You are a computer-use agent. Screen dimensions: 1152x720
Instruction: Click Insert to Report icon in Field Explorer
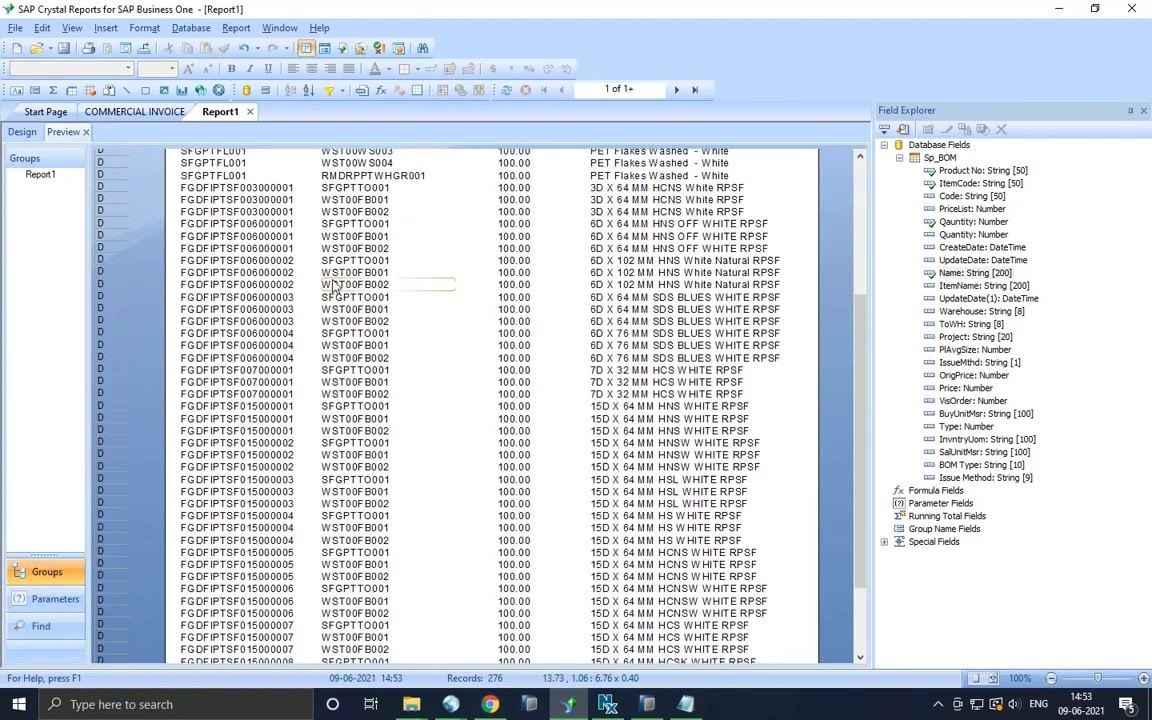click(885, 129)
